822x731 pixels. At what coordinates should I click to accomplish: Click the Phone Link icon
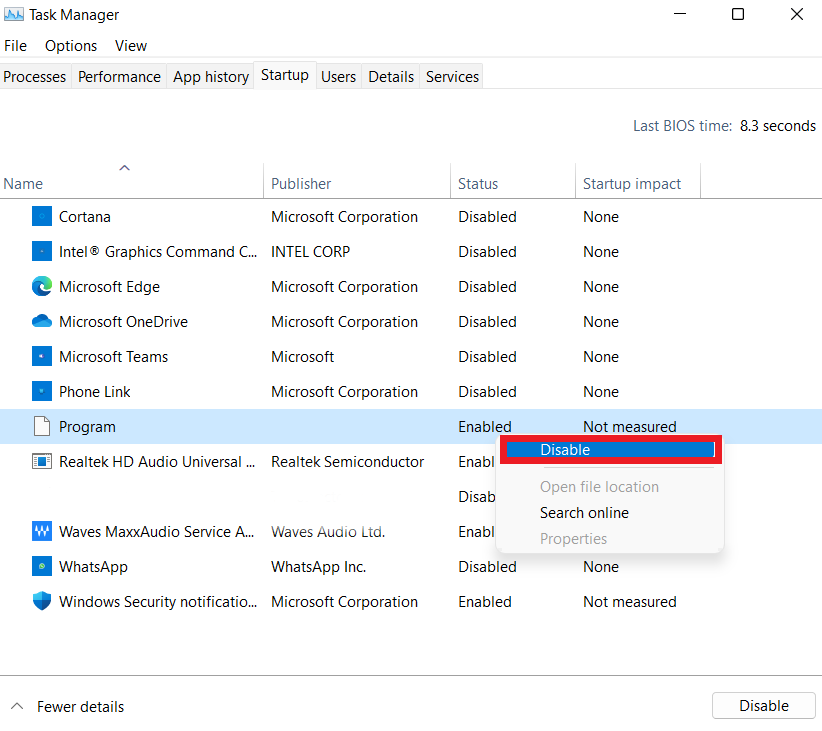click(x=41, y=392)
